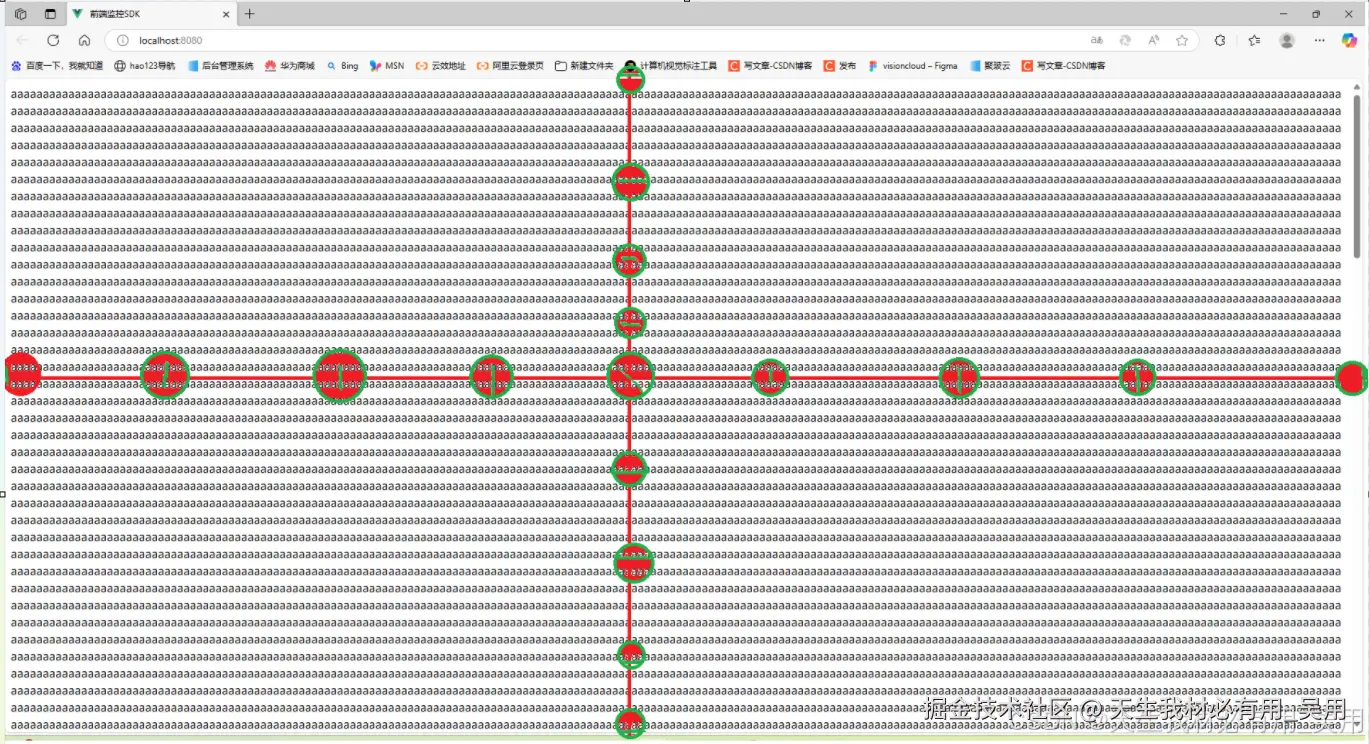This screenshot has height=744, width=1369.
Task: Click the page vertical scrollbar thumb
Action: click(1357, 176)
